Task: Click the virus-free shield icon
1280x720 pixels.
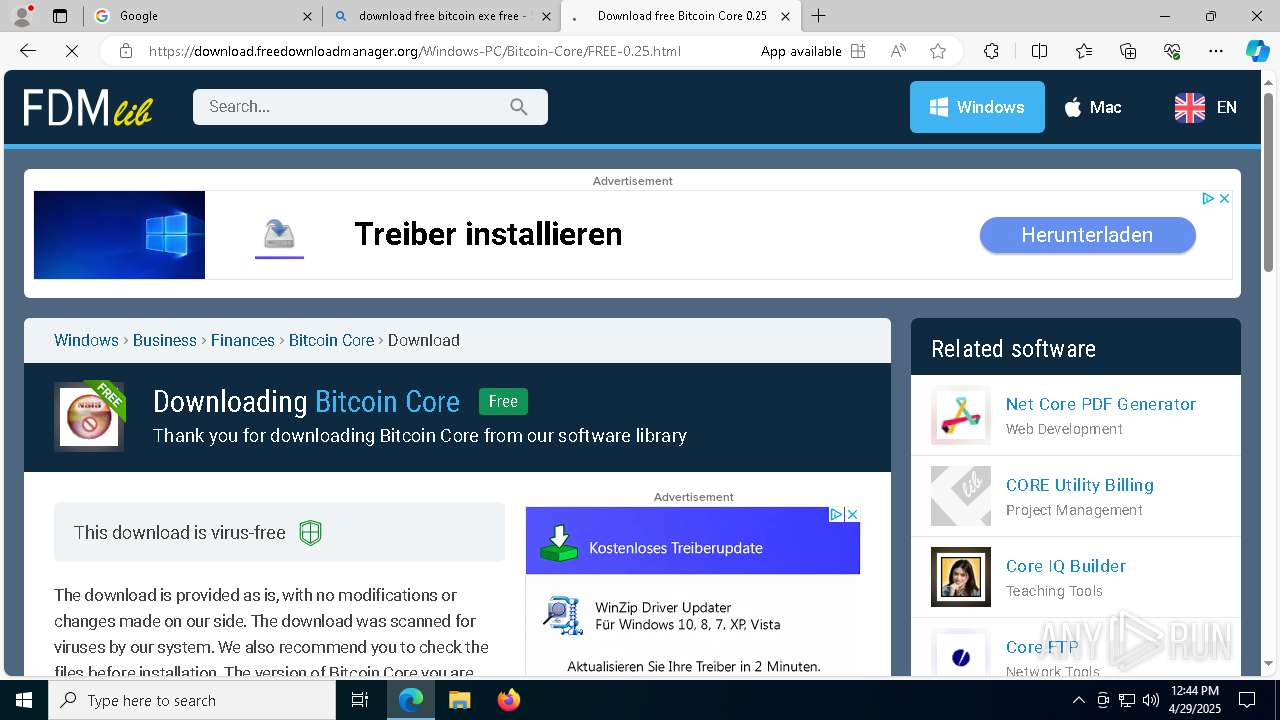Action: [x=310, y=533]
